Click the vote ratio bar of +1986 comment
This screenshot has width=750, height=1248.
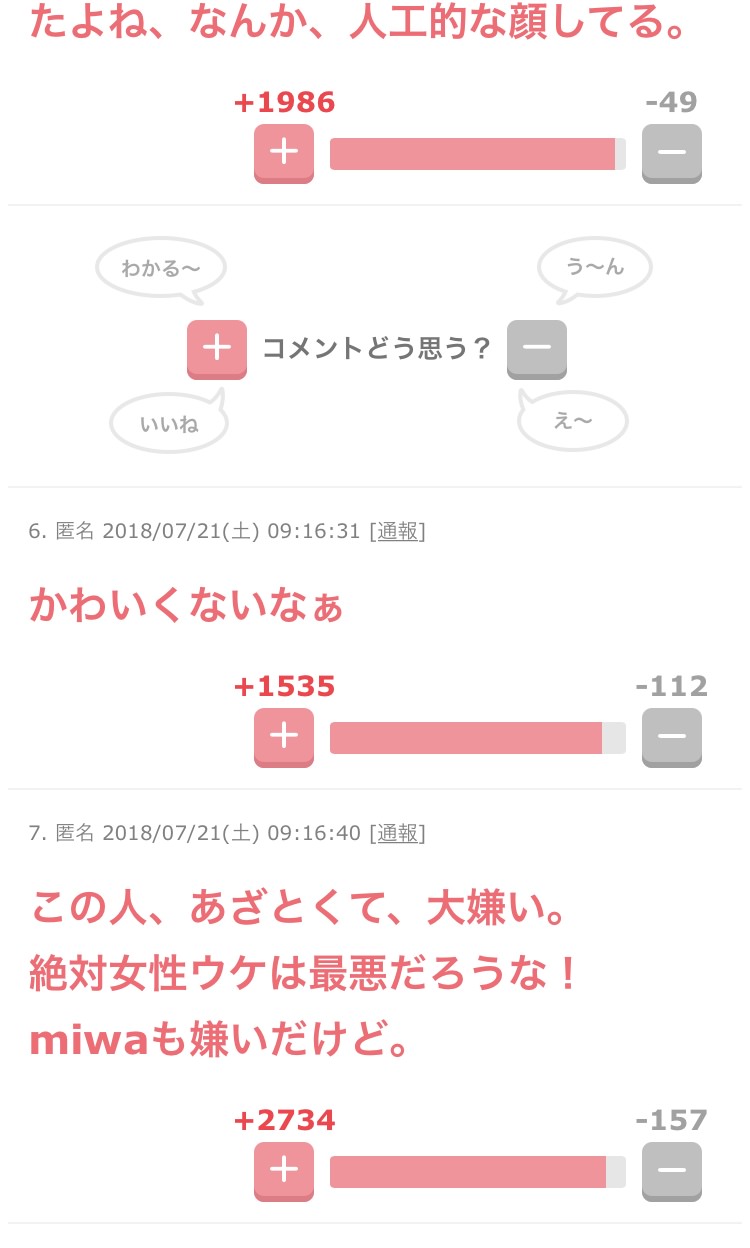tap(478, 154)
